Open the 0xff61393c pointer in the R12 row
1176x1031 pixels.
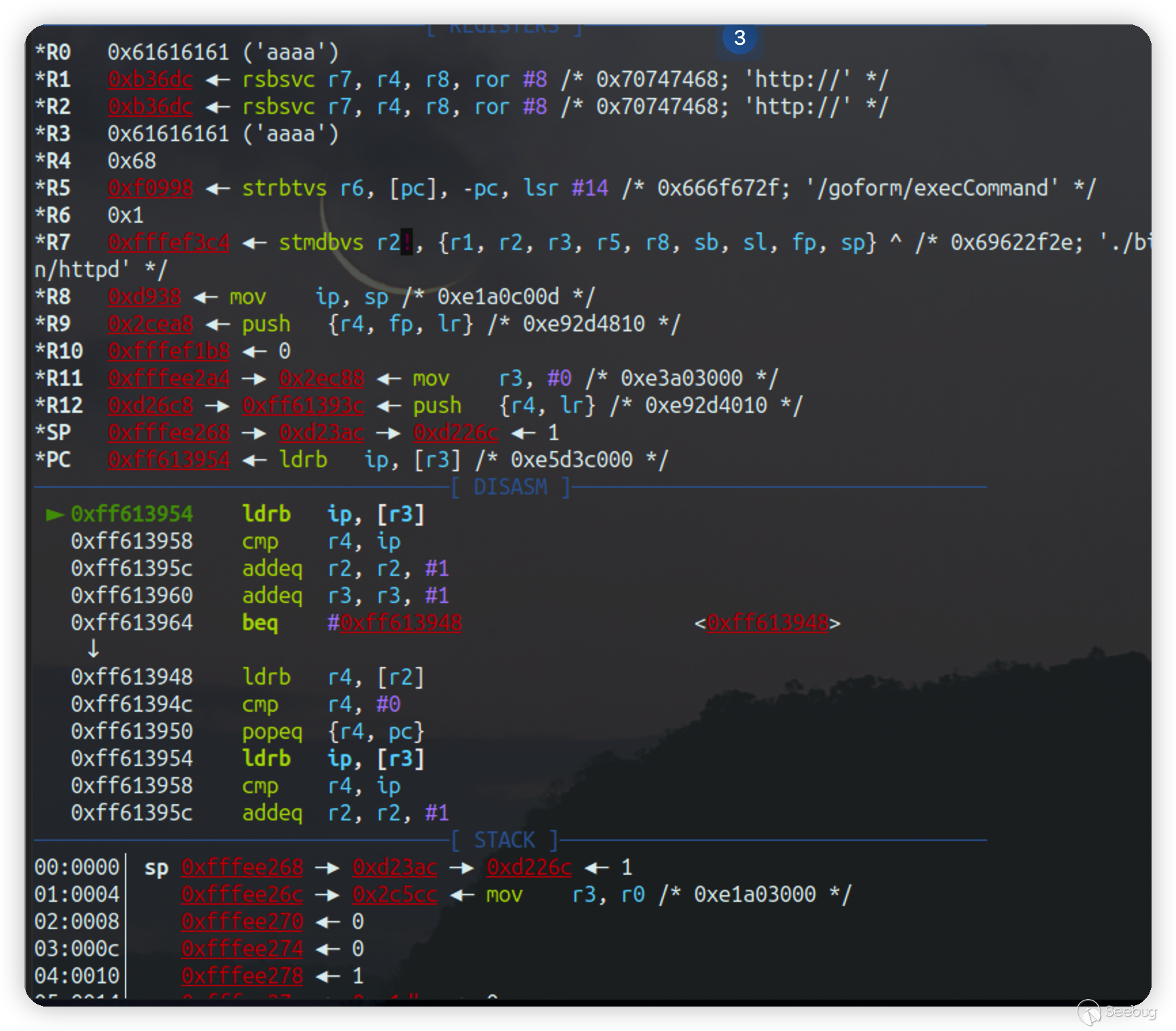click(x=303, y=405)
